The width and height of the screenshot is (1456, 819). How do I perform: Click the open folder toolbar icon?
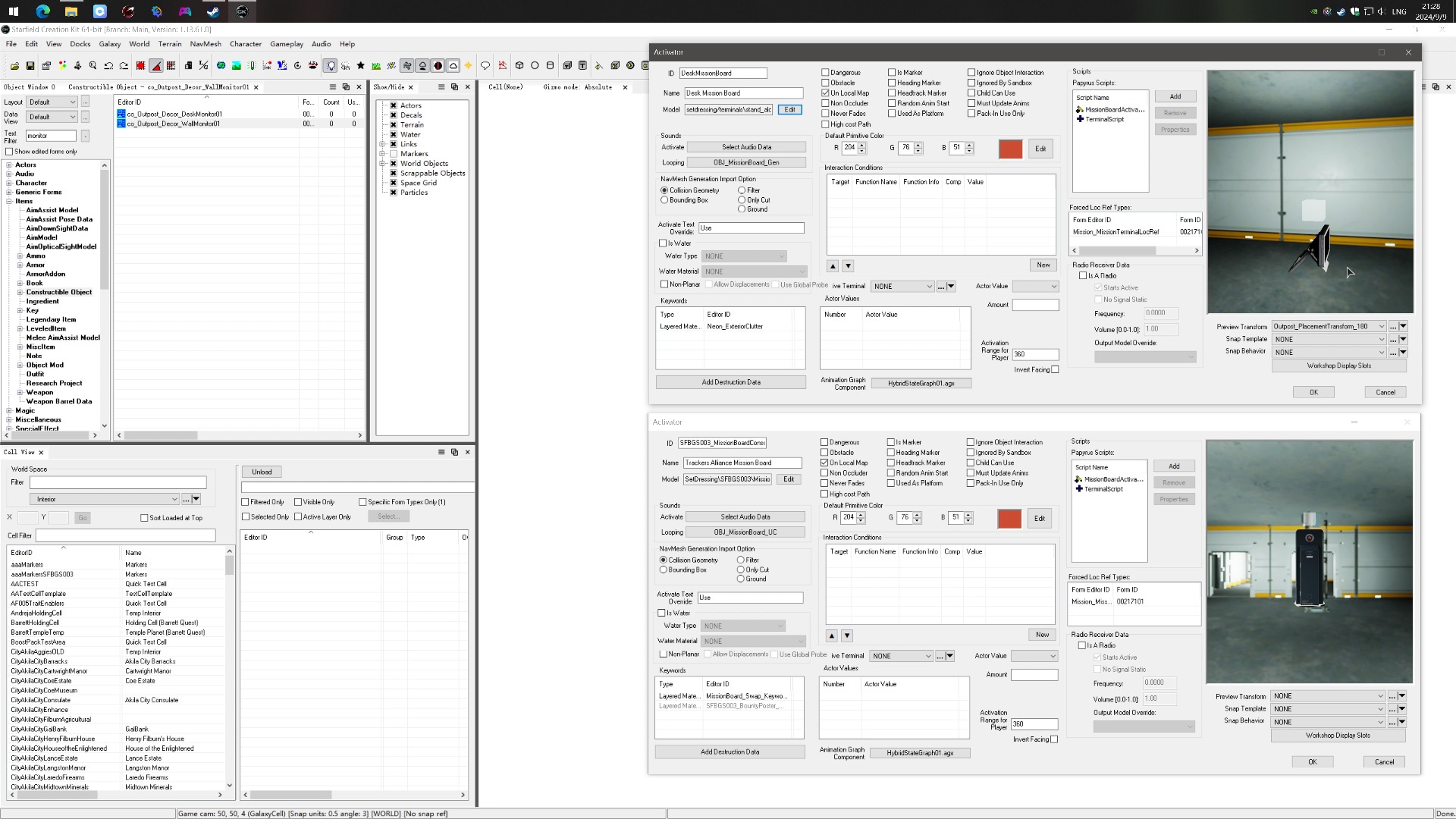point(14,66)
